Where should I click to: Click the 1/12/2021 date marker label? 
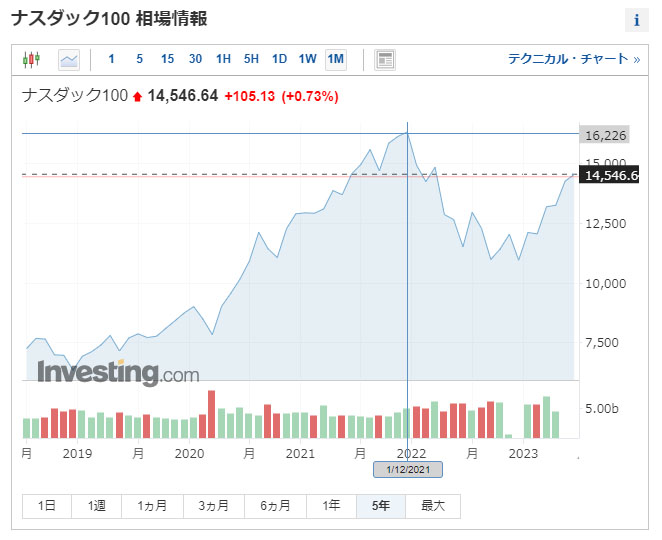407,469
